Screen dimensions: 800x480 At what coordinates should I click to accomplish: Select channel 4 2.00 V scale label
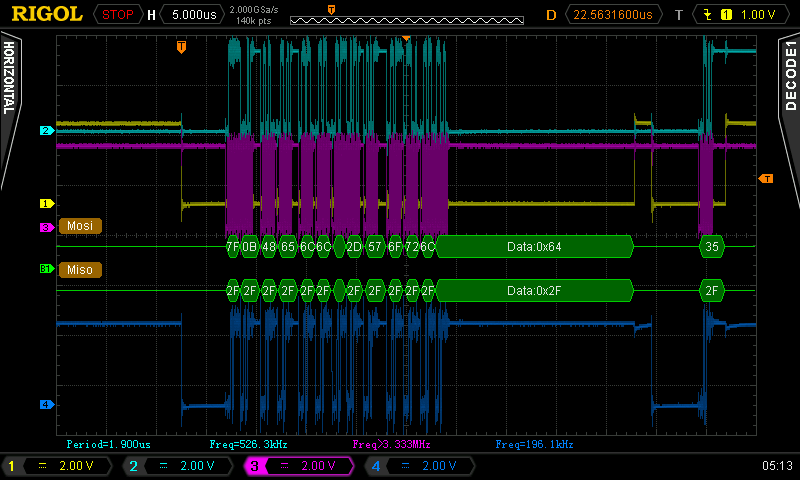coord(439,466)
